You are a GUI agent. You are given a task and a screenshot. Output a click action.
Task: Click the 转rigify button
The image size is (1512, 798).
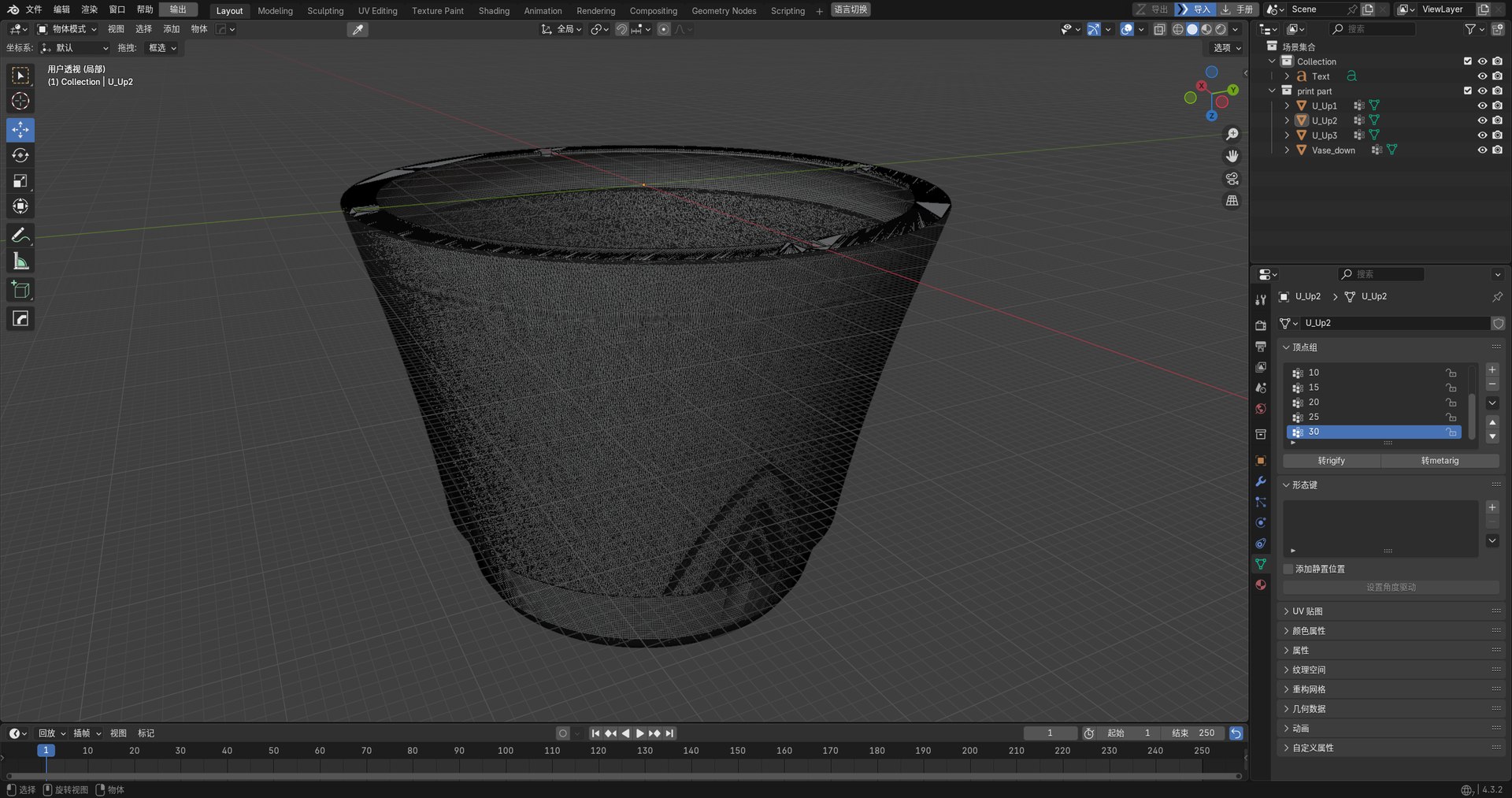[x=1332, y=461]
